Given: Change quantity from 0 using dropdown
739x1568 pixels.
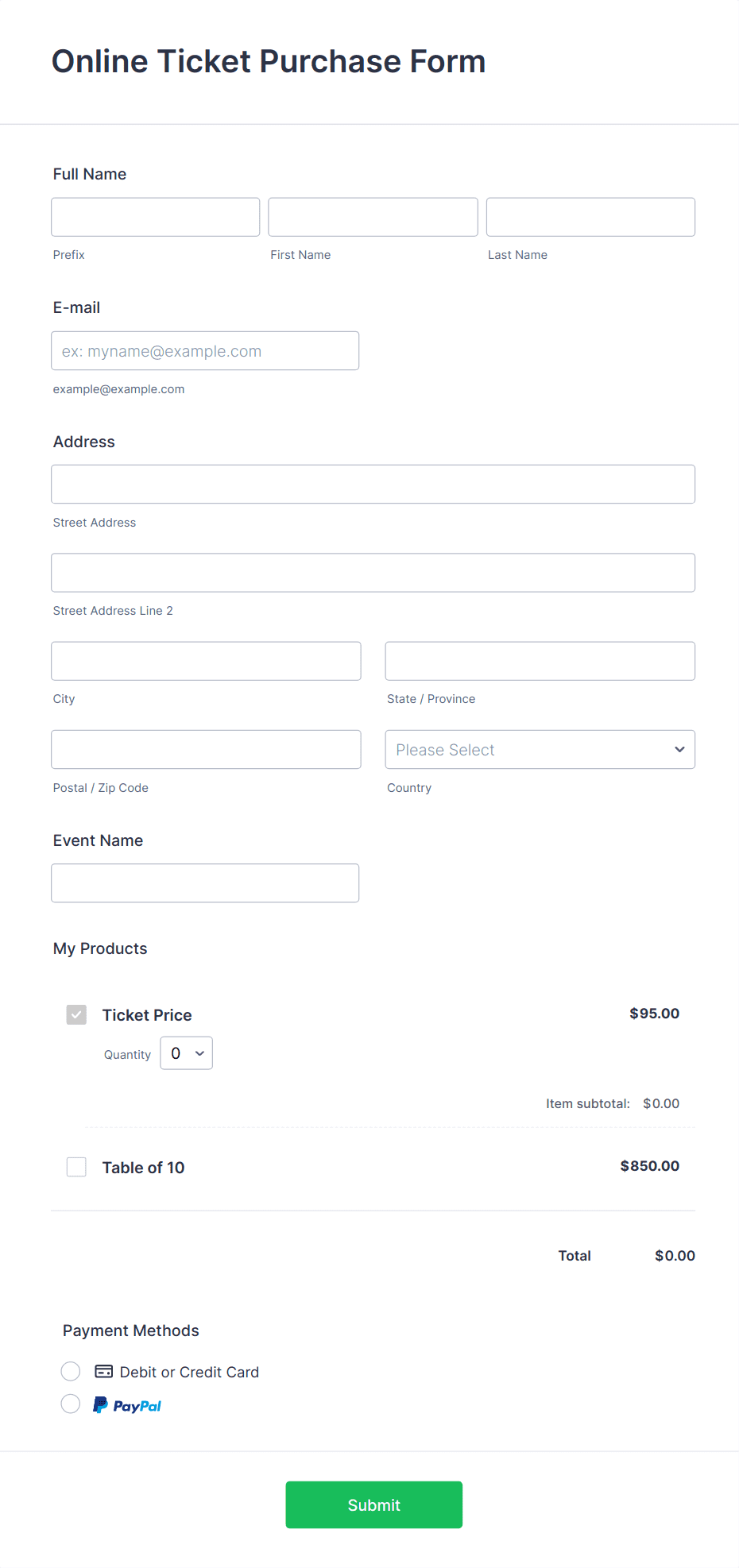Looking at the screenshot, I should (x=186, y=1052).
